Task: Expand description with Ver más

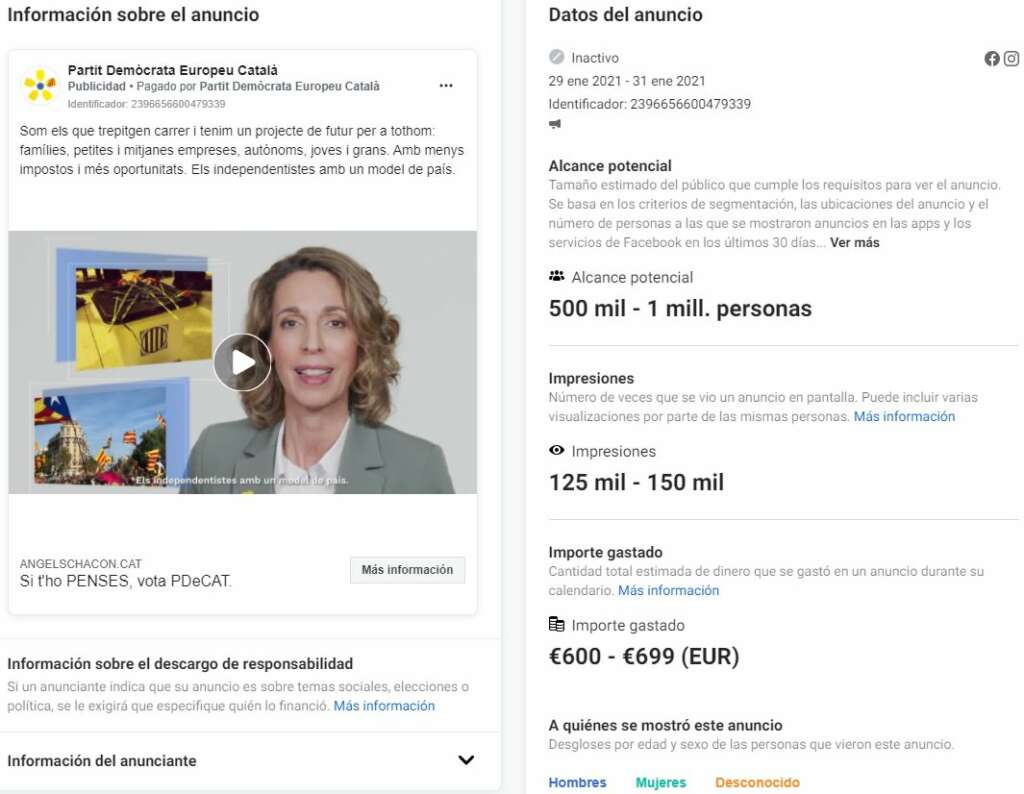Action: (854, 242)
